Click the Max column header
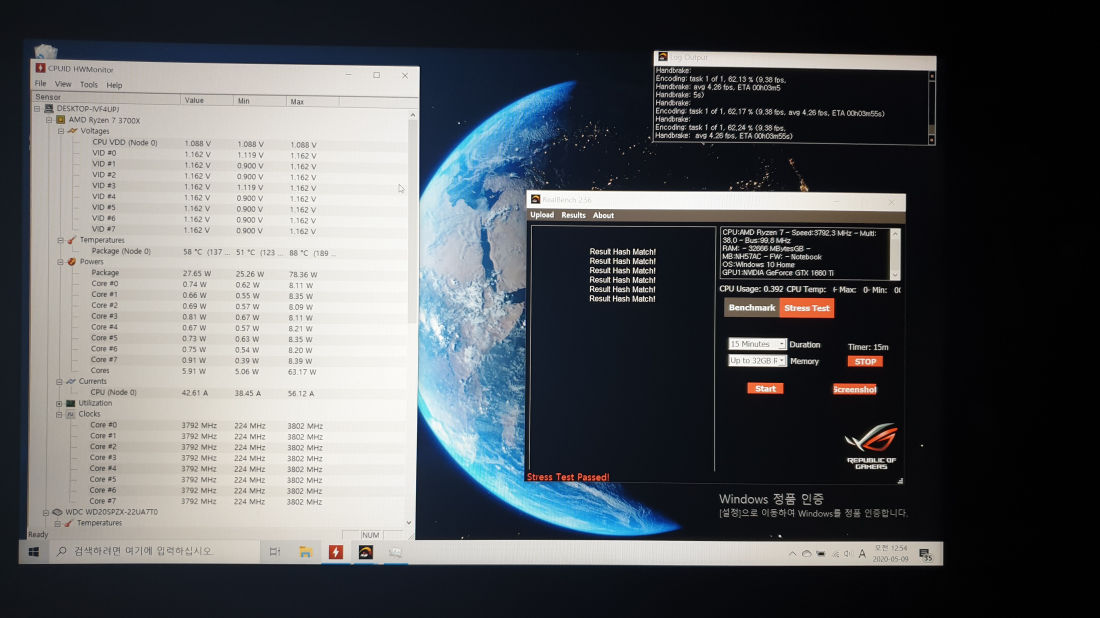 click(x=312, y=102)
